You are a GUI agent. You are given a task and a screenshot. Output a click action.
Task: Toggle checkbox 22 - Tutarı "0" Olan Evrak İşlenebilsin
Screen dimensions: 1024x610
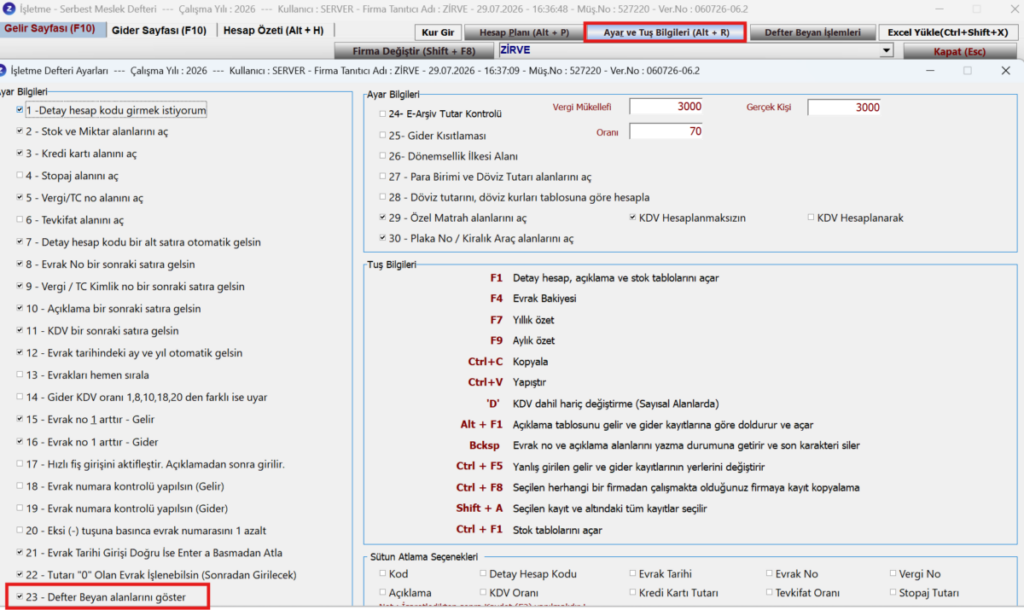point(20,574)
